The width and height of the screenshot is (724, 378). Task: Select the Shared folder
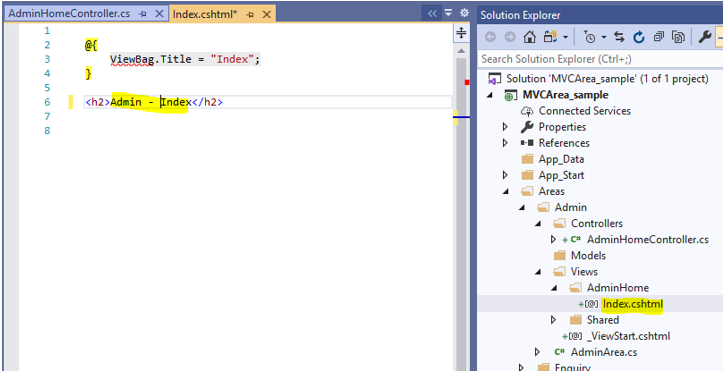[603, 320]
